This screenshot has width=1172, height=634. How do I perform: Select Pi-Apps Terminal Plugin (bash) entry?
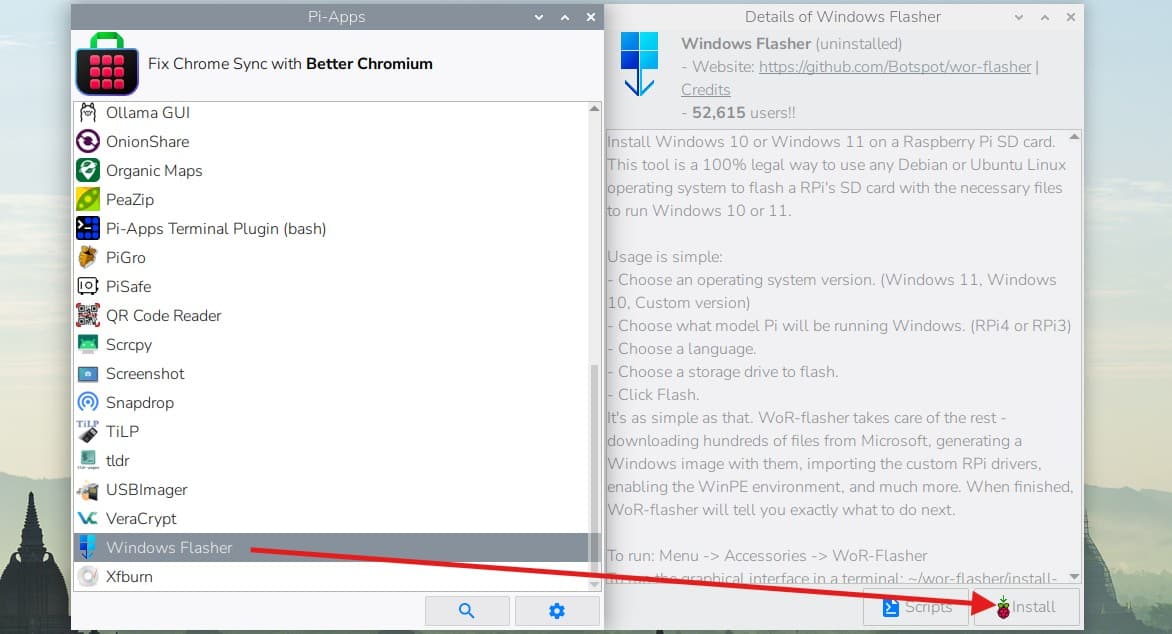pos(216,228)
